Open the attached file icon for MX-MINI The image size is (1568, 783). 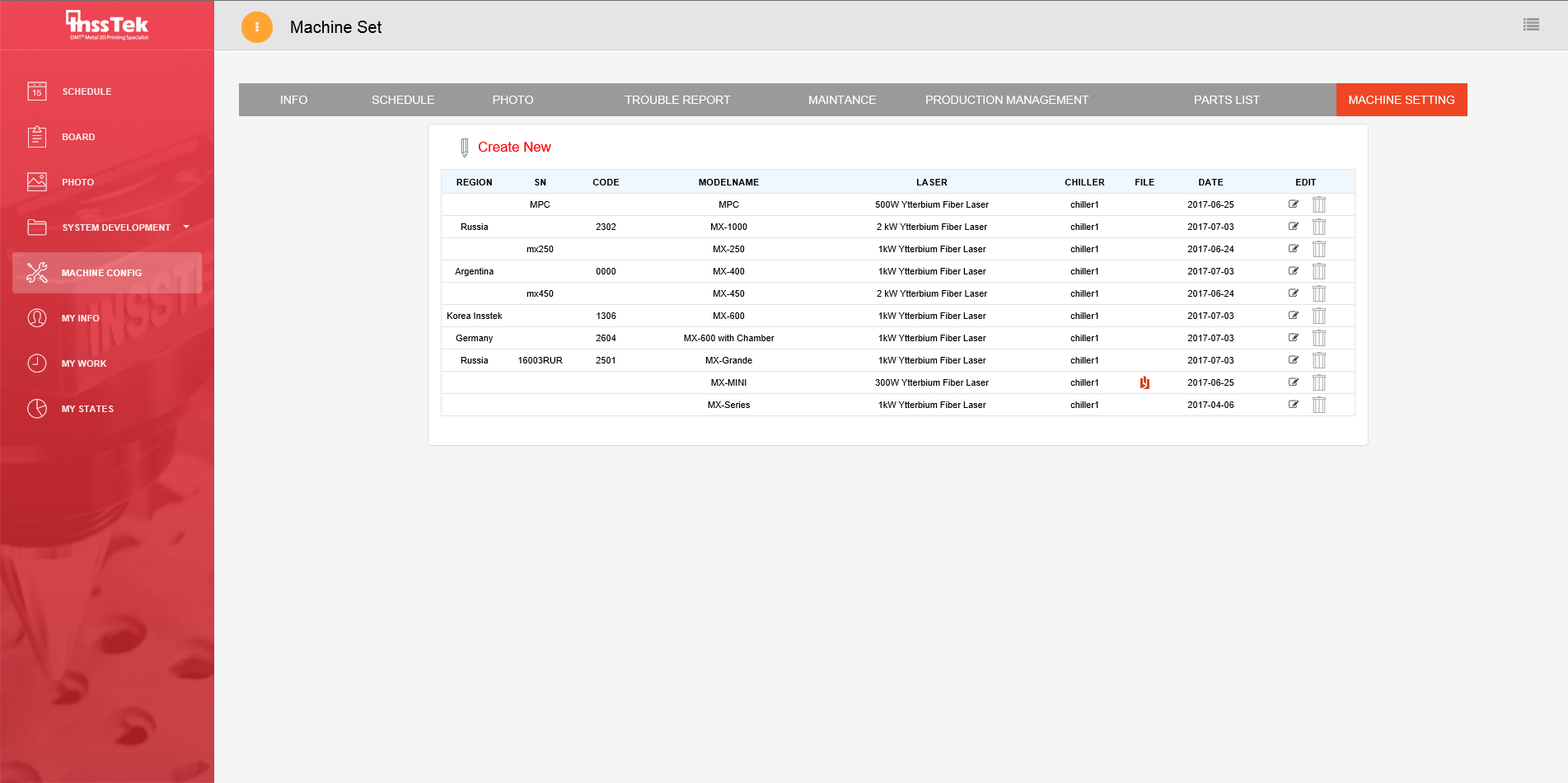click(x=1144, y=382)
